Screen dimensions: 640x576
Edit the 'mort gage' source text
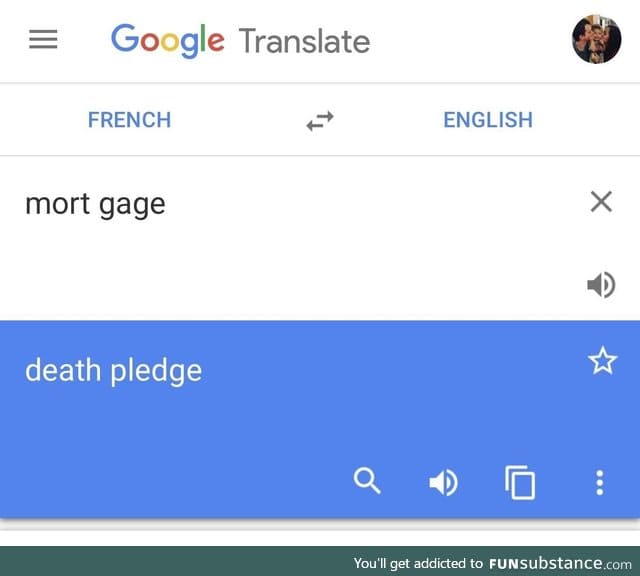tap(95, 204)
